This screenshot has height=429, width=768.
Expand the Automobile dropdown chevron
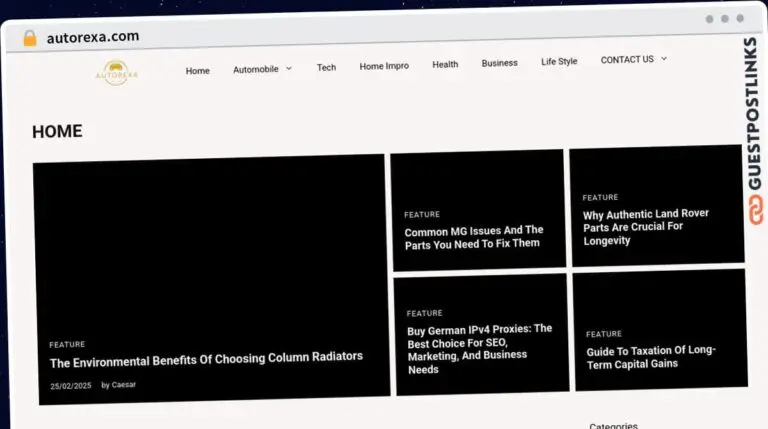289,69
